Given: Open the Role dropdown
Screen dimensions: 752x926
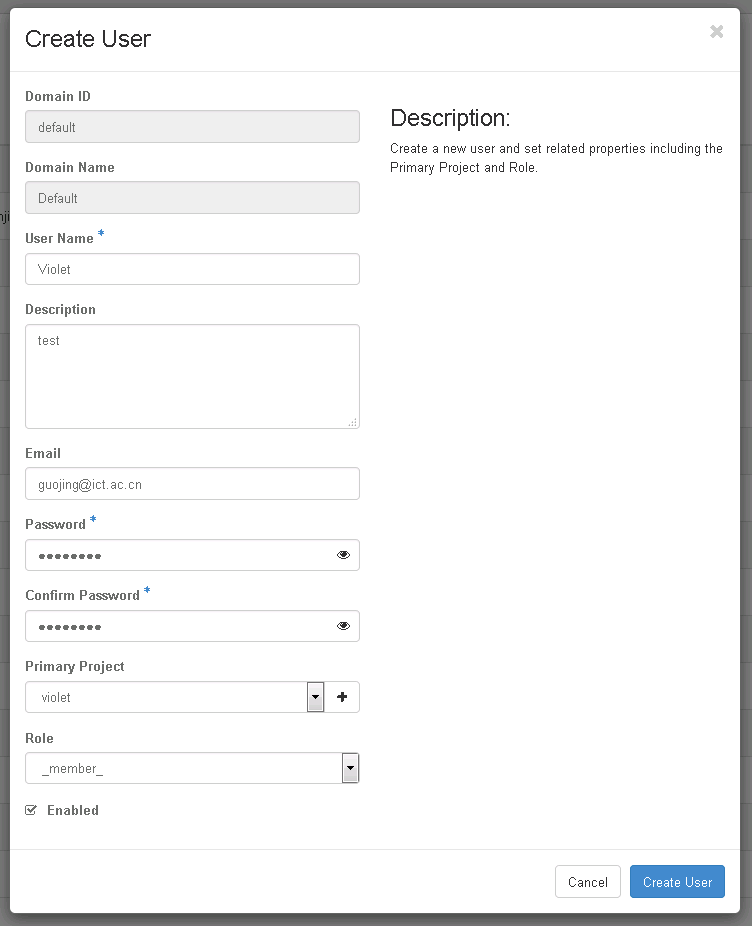Looking at the screenshot, I should tap(193, 768).
